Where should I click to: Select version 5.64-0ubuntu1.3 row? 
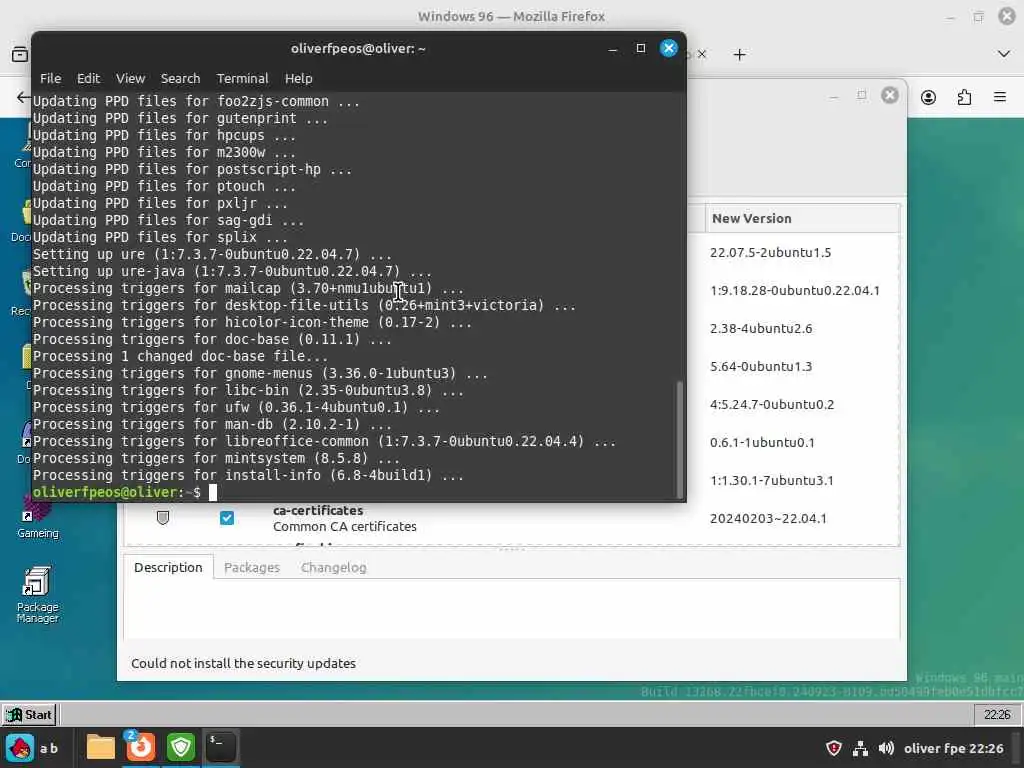pyautogui.click(x=761, y=366)
